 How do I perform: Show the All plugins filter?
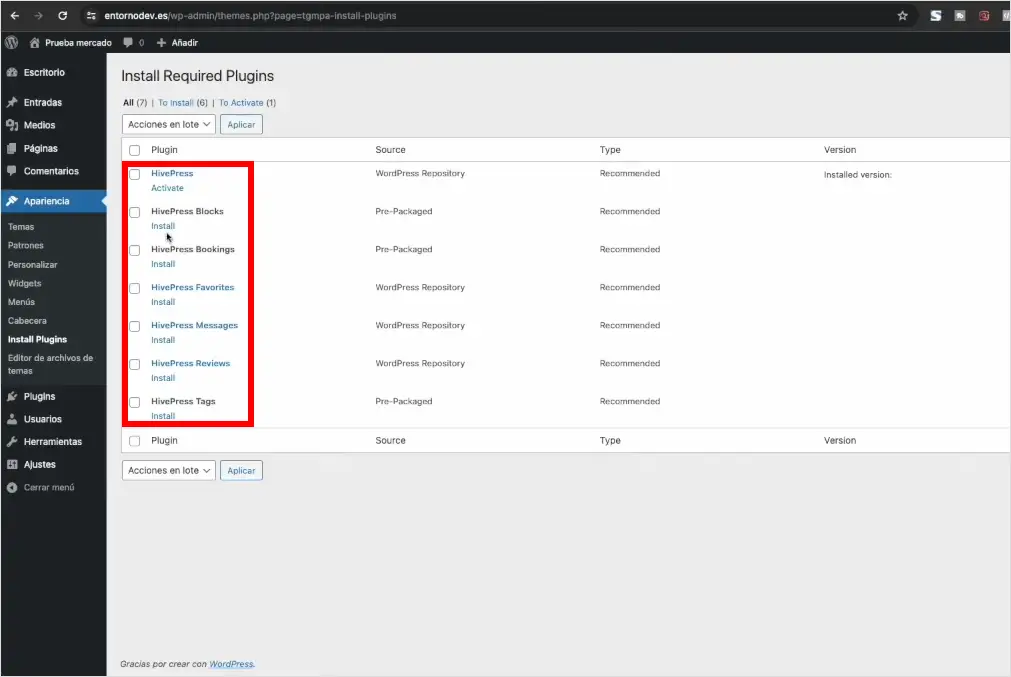128,103
